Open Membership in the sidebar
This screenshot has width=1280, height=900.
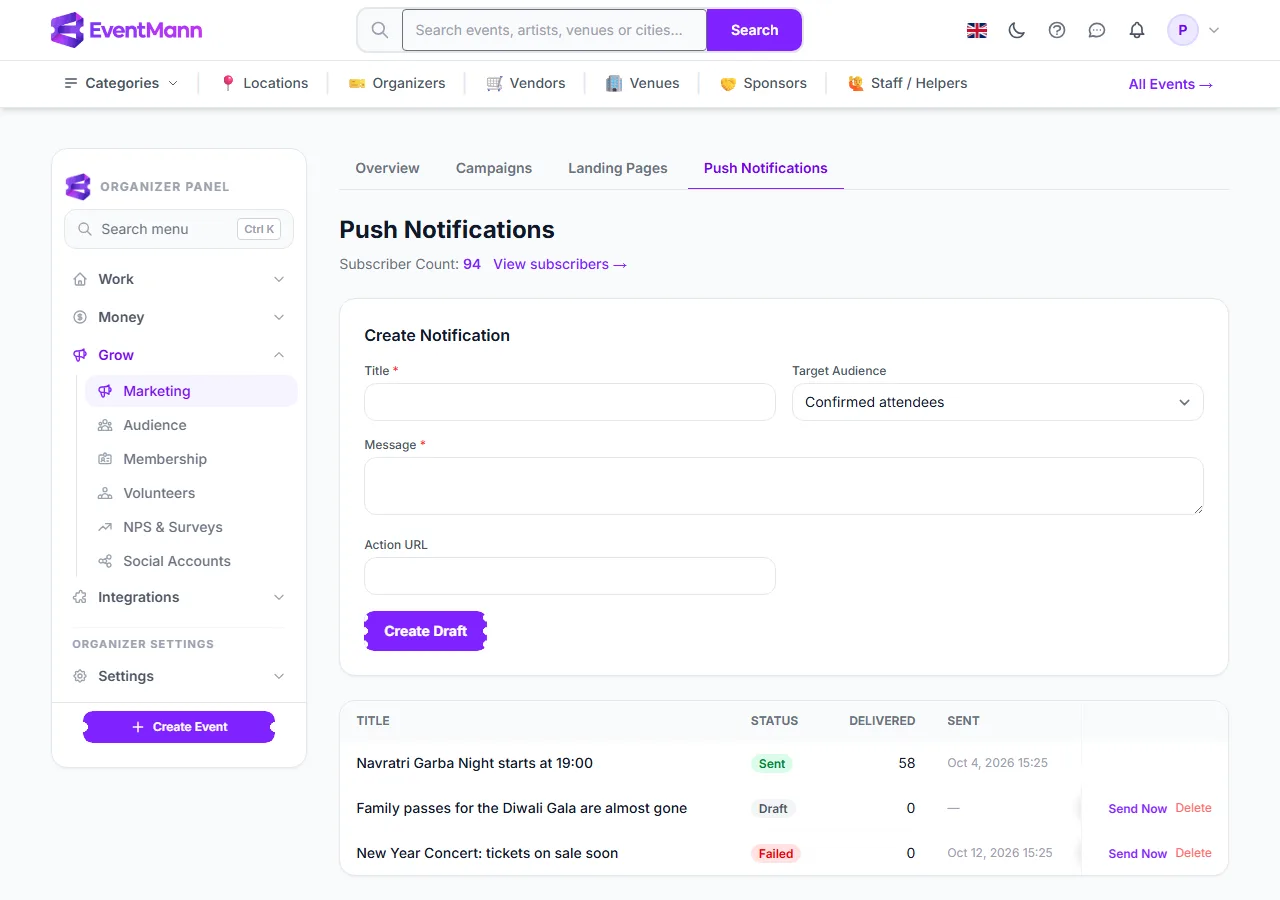(x=191, y=459)
